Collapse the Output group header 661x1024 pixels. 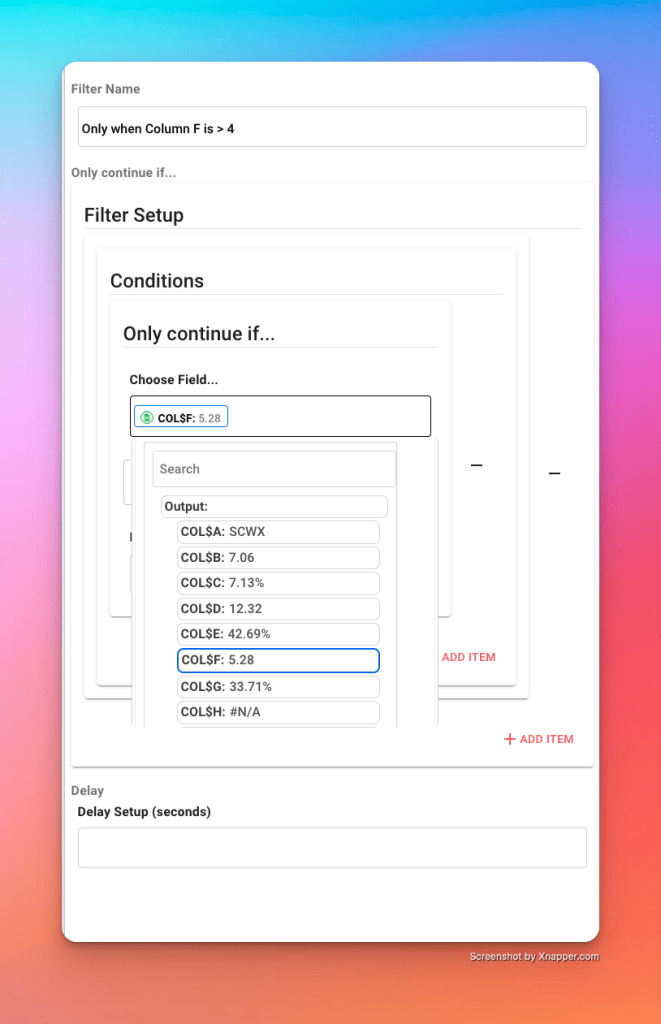[x=274, y=507]
